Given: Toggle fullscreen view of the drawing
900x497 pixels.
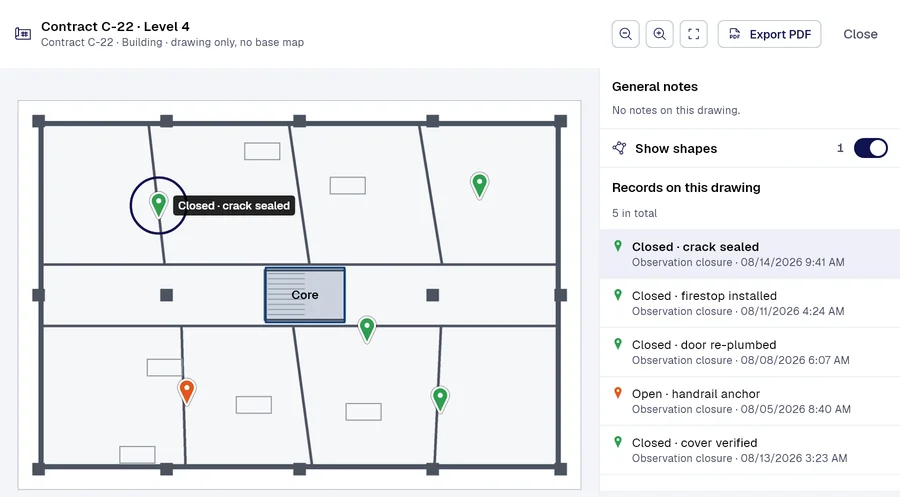Looking at the screenshot, I should pos(693,34).
